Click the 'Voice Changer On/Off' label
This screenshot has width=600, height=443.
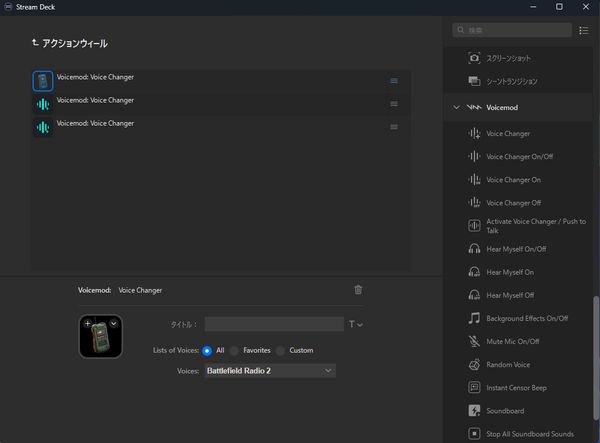point(520,156)
